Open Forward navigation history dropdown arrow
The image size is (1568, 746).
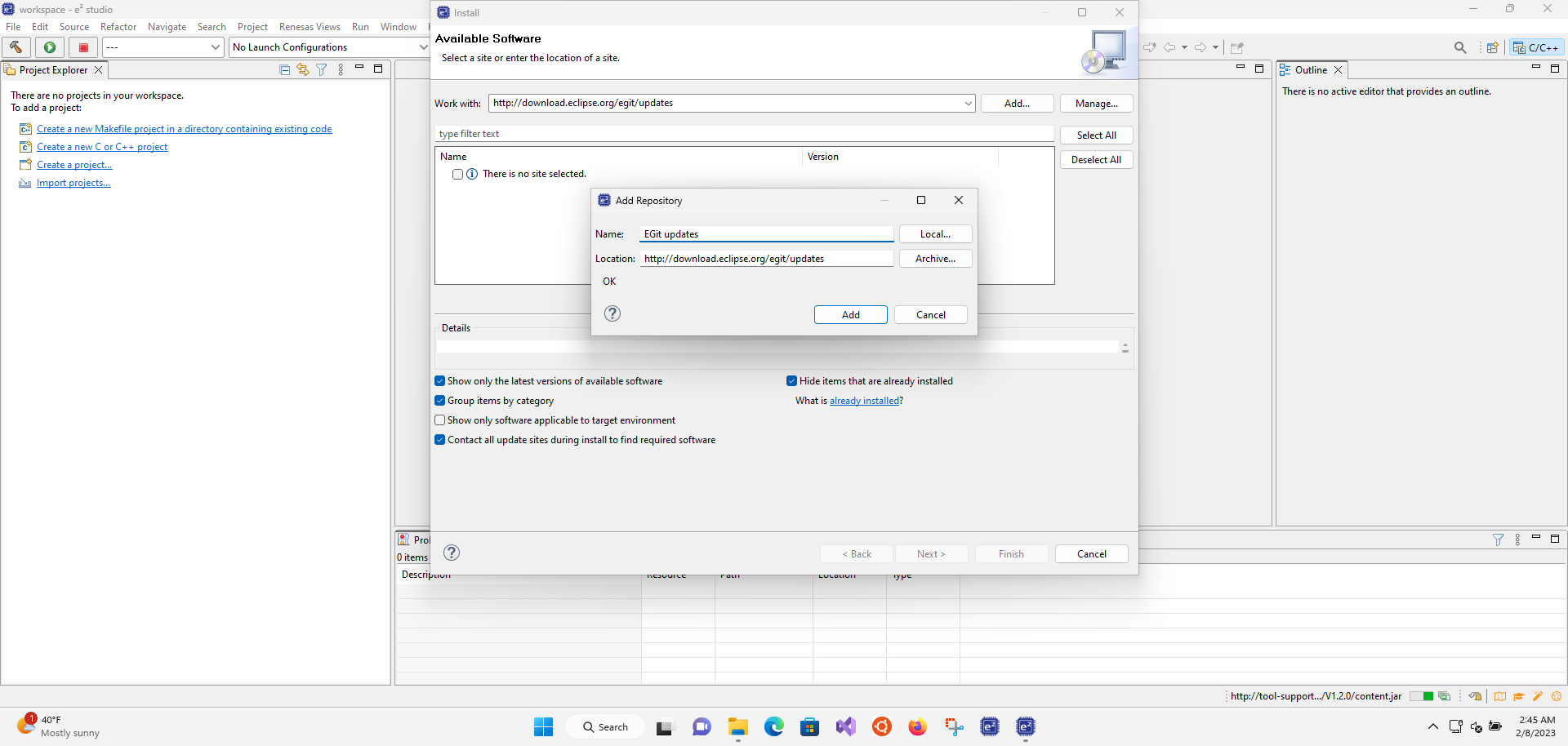pyautogui.click(x=1215, y=47)
